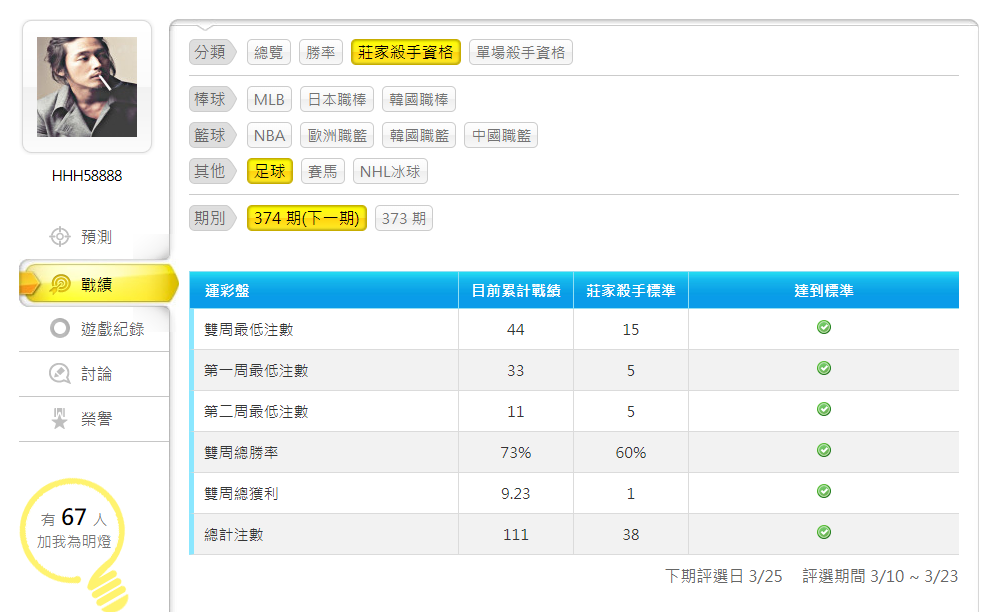
Task: Click the 預測 target icon in sidebar
Action: [60, 236]
